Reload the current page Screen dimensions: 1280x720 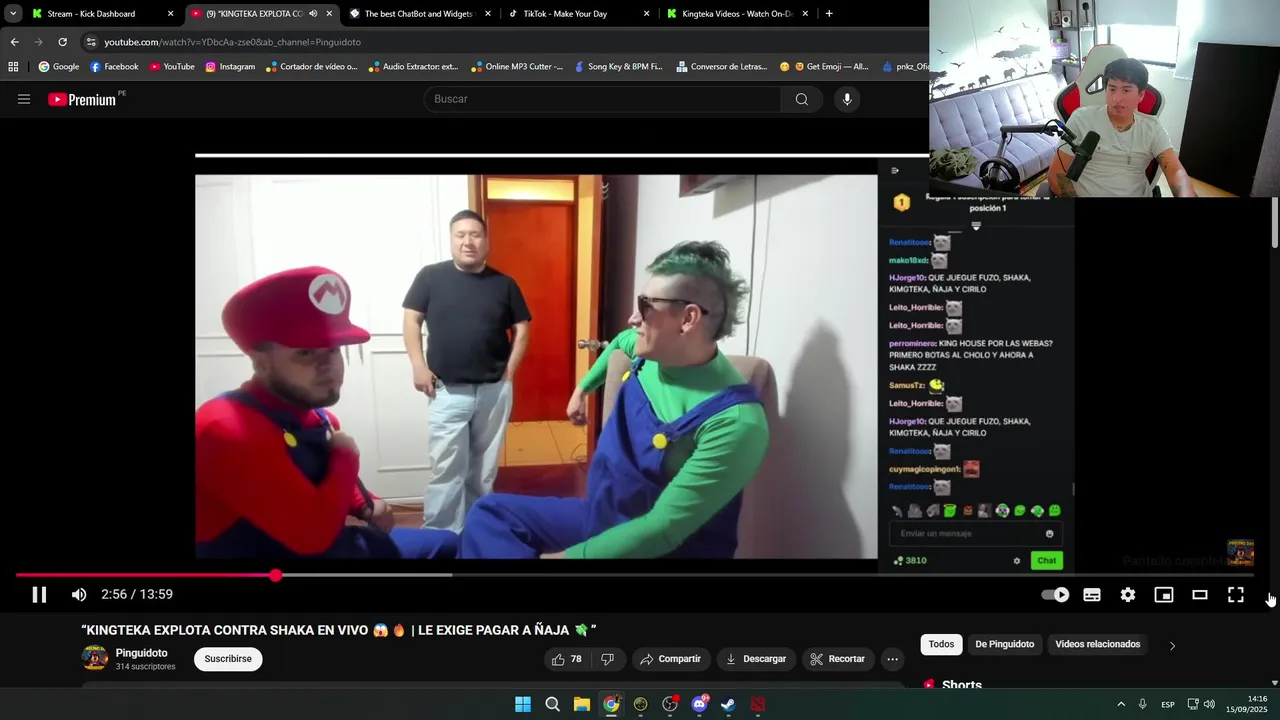point(62,42)
